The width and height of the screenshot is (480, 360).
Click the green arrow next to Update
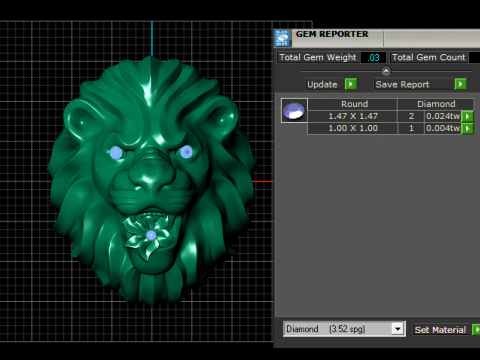[351, 84]
